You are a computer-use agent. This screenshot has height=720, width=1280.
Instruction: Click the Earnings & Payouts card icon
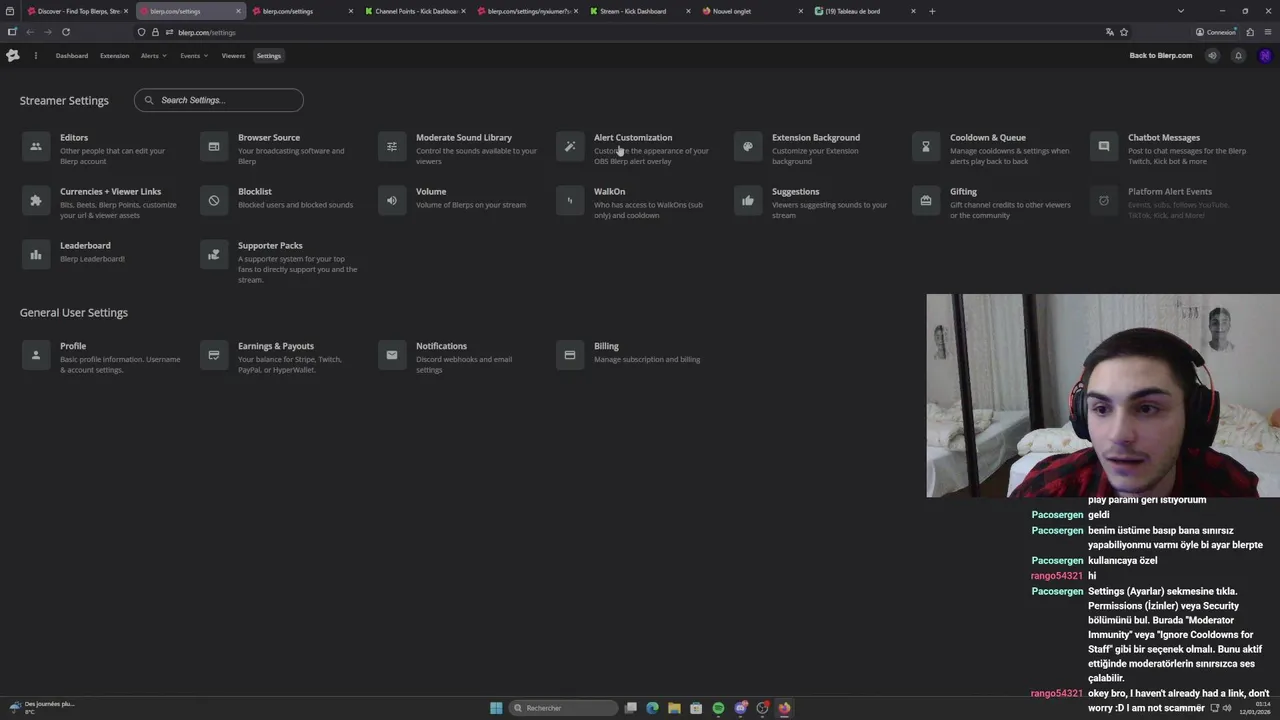tap(214, 355)
